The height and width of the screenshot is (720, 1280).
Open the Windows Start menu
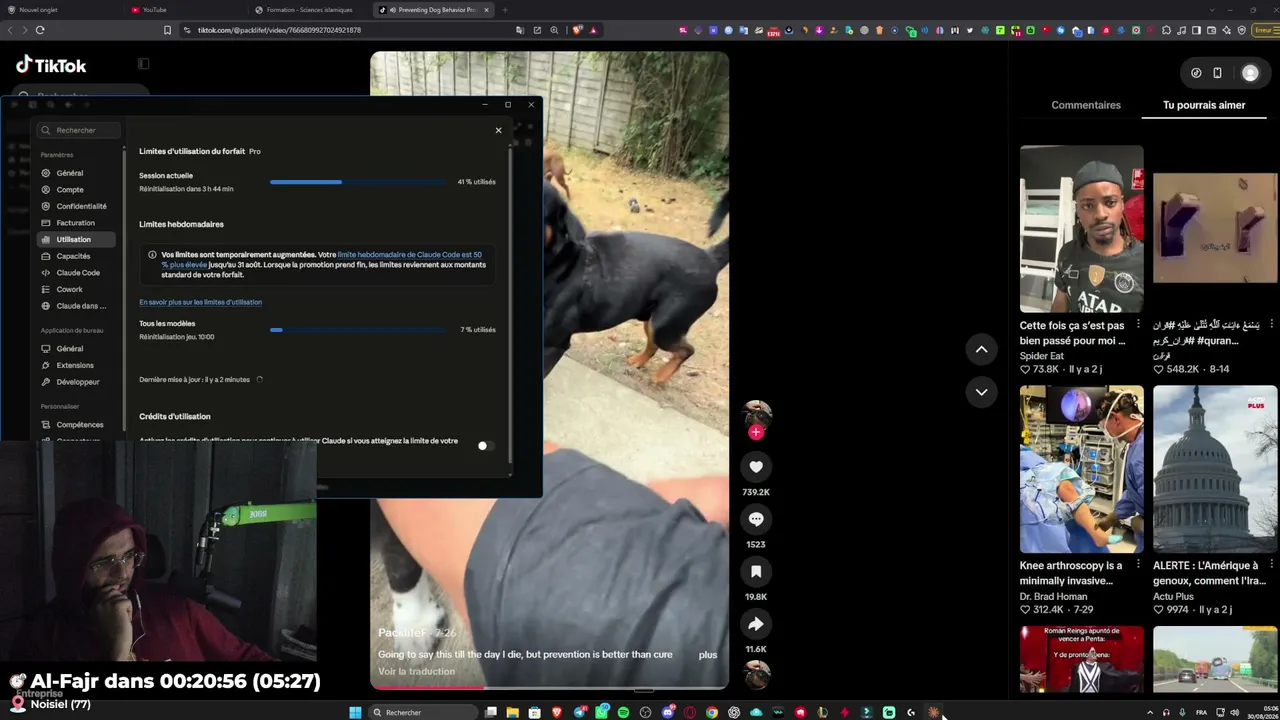tap(355, 712)
